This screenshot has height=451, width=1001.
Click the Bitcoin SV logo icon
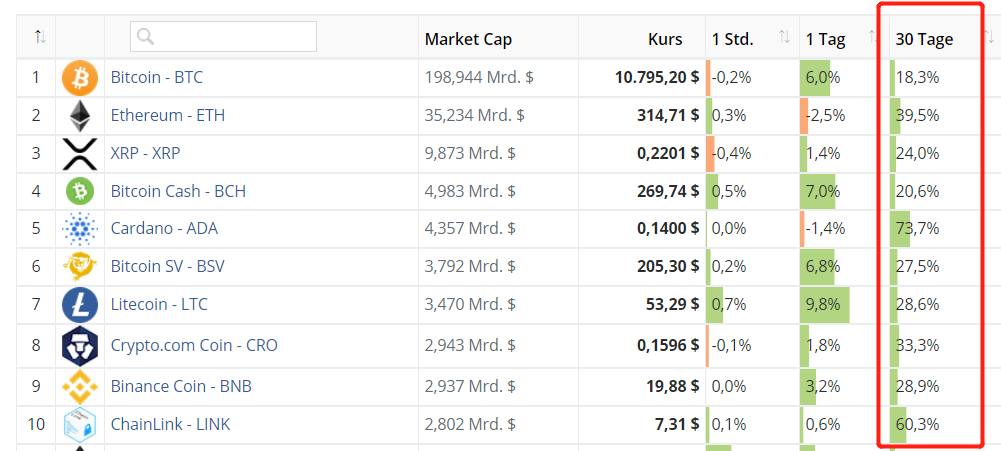point(80,266)
